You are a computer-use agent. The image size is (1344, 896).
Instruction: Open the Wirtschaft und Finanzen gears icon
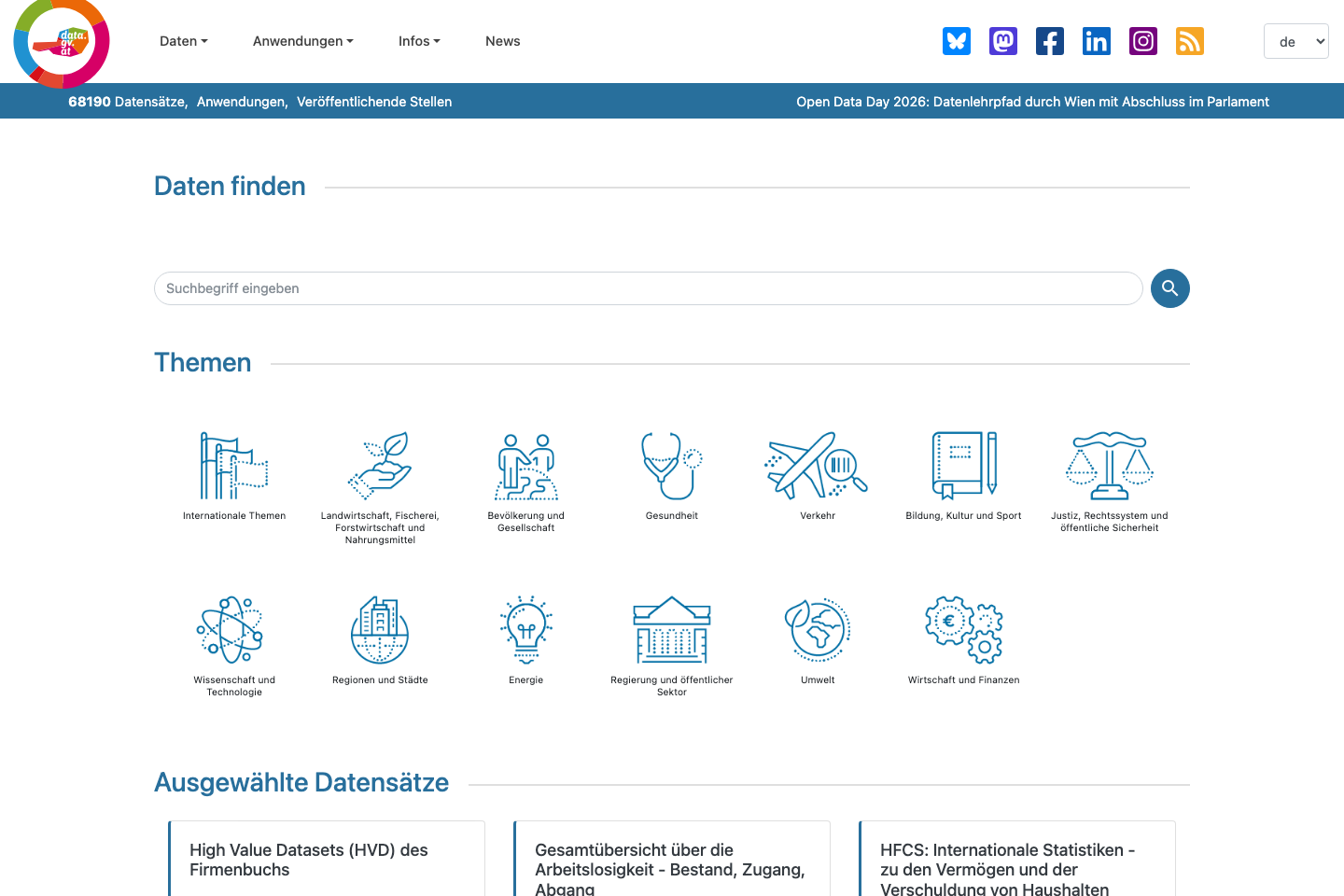[x=963, y=630]
